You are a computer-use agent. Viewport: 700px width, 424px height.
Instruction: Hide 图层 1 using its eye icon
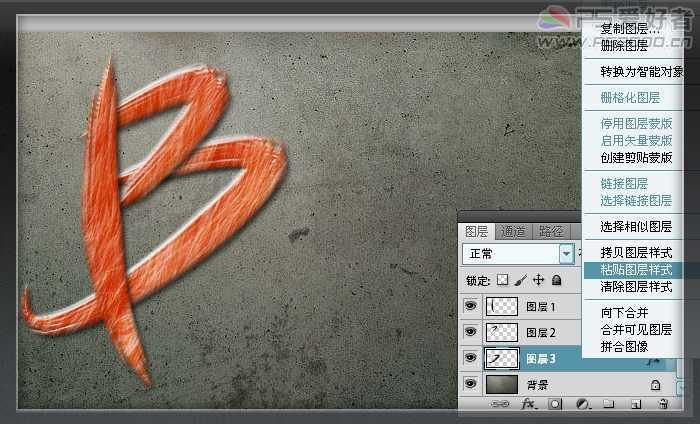[x=470, y=306]
